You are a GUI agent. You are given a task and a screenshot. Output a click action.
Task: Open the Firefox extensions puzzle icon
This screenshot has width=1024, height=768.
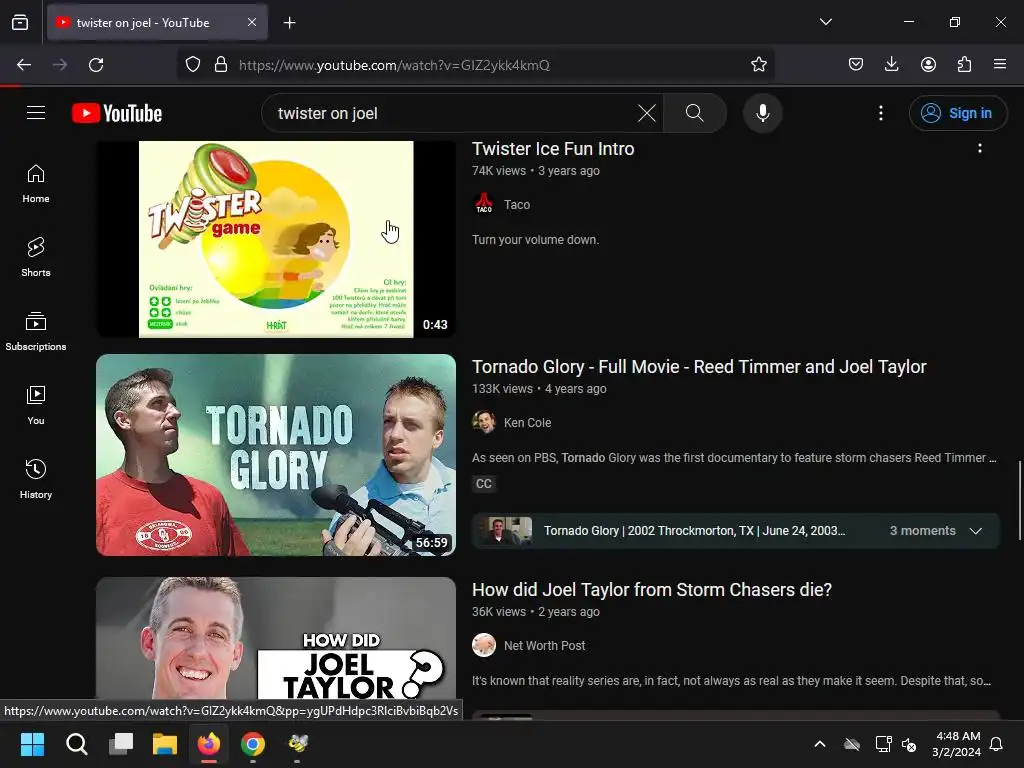coord(964,65)
